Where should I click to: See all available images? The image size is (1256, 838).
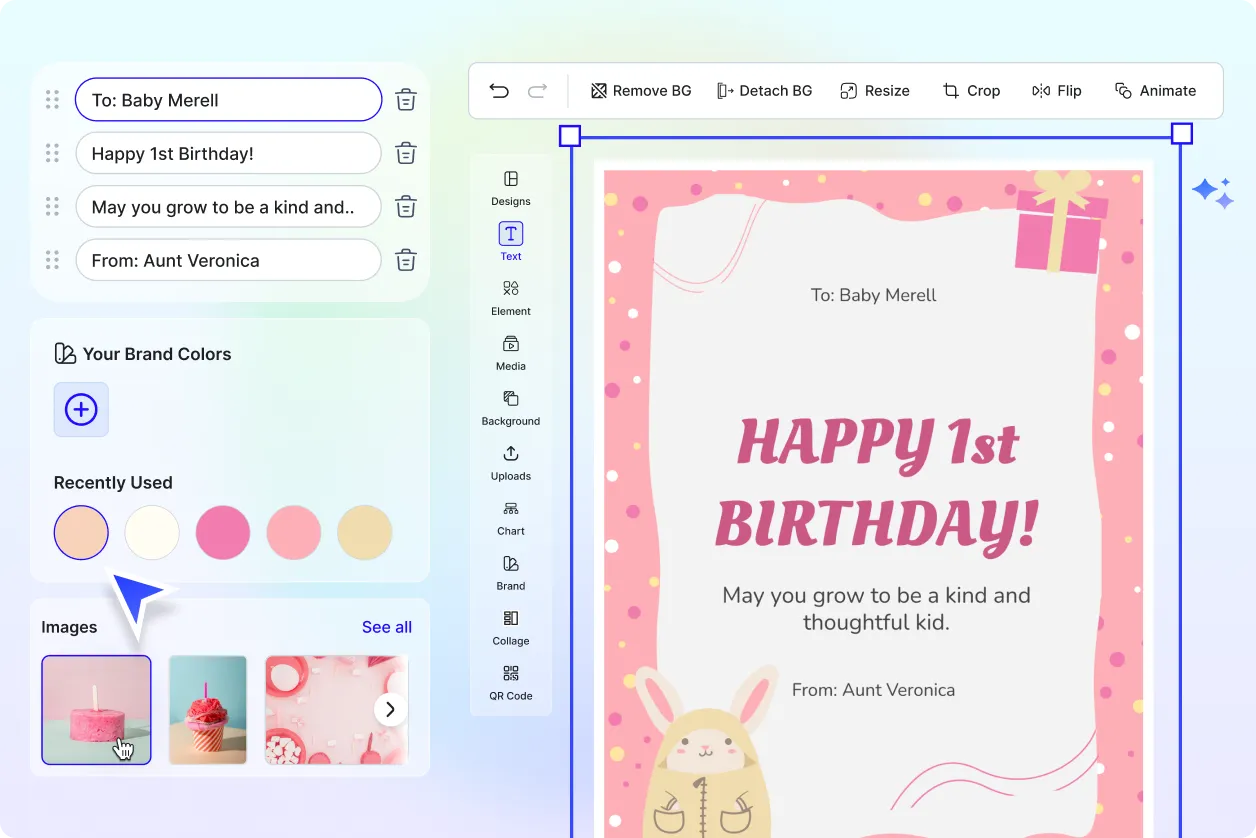tap(387, 627)
